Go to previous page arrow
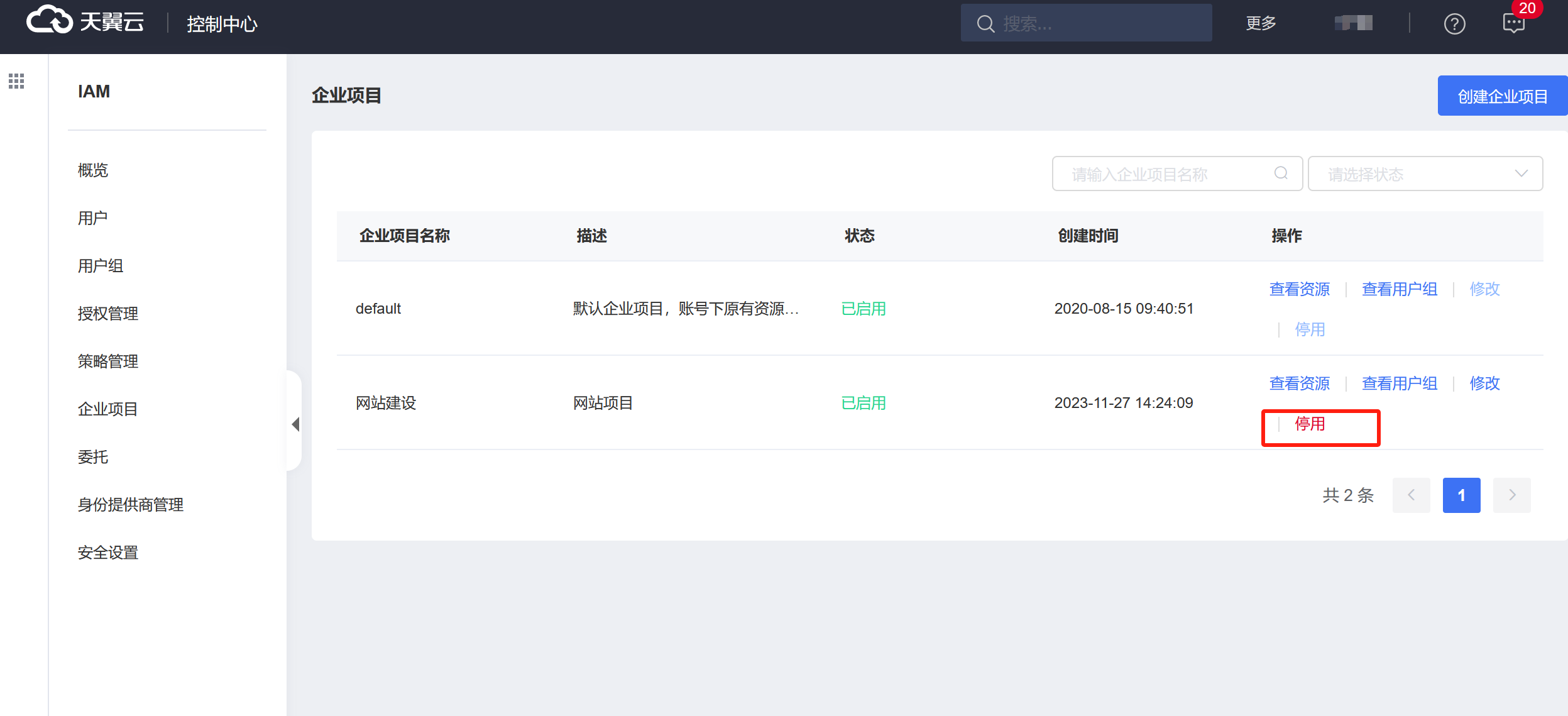Viewport: 1568px width, 716px height. point(1411,495)
